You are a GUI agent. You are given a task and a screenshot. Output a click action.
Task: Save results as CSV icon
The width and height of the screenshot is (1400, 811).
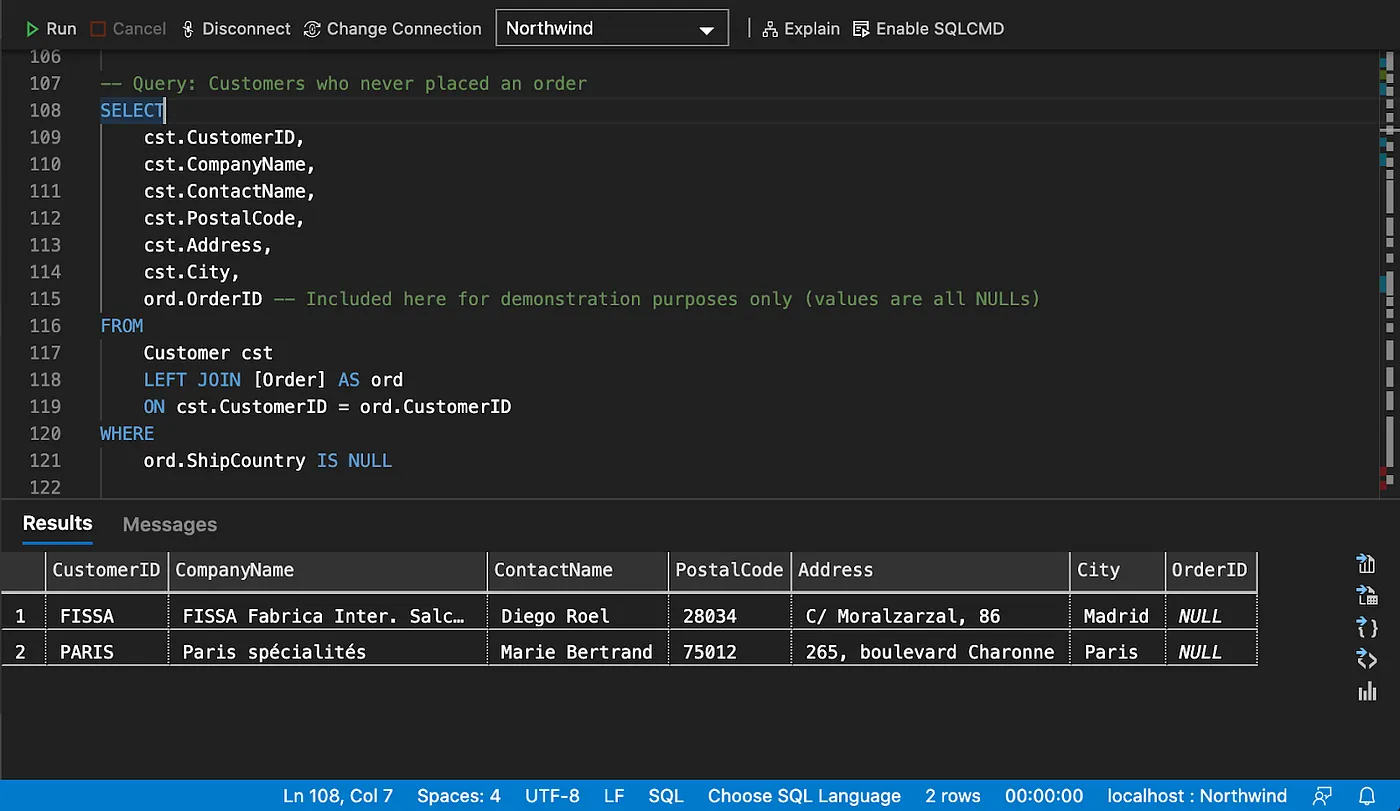[1367, 564]
